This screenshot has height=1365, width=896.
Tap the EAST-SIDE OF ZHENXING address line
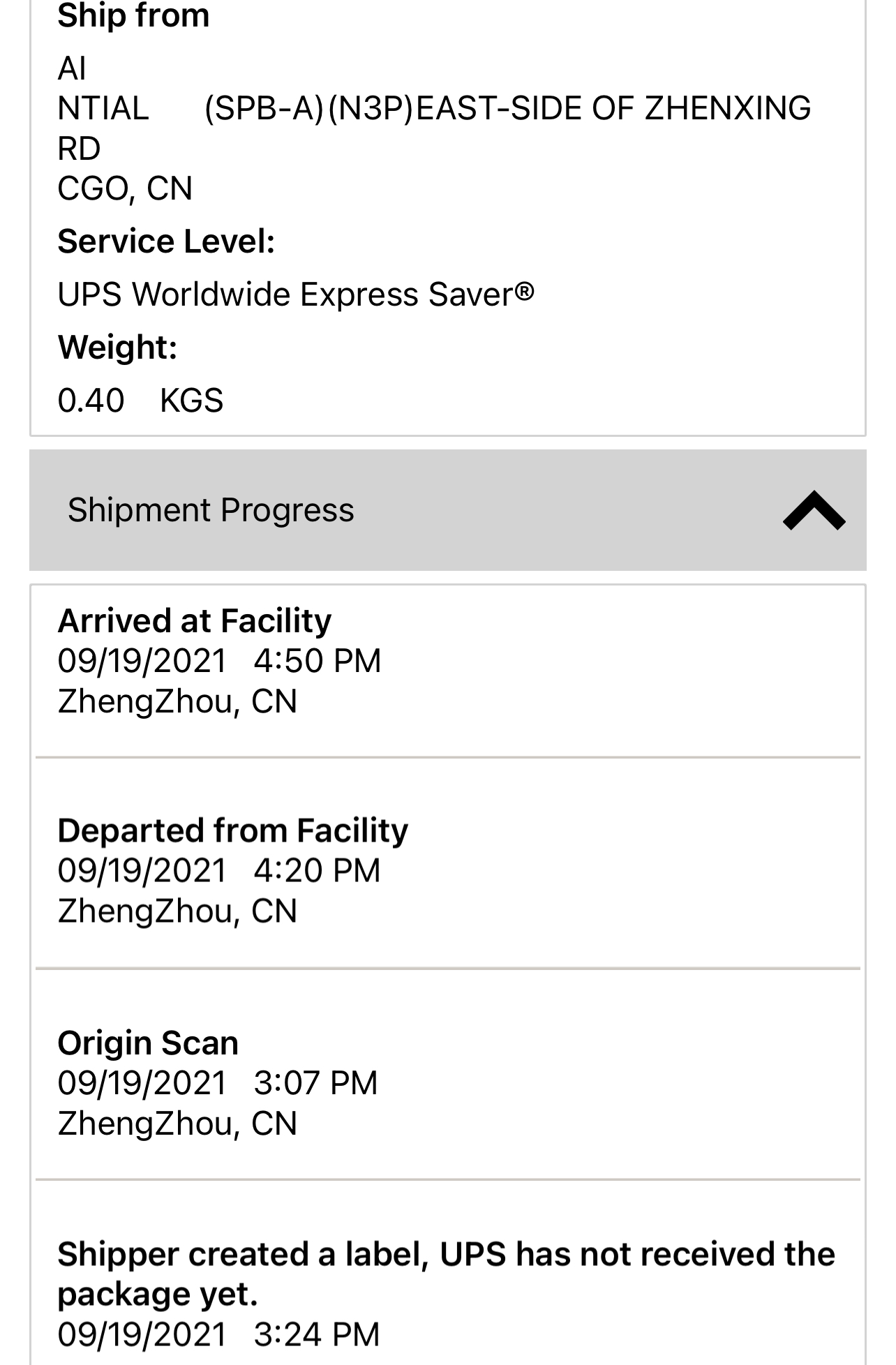click(507, 108)
